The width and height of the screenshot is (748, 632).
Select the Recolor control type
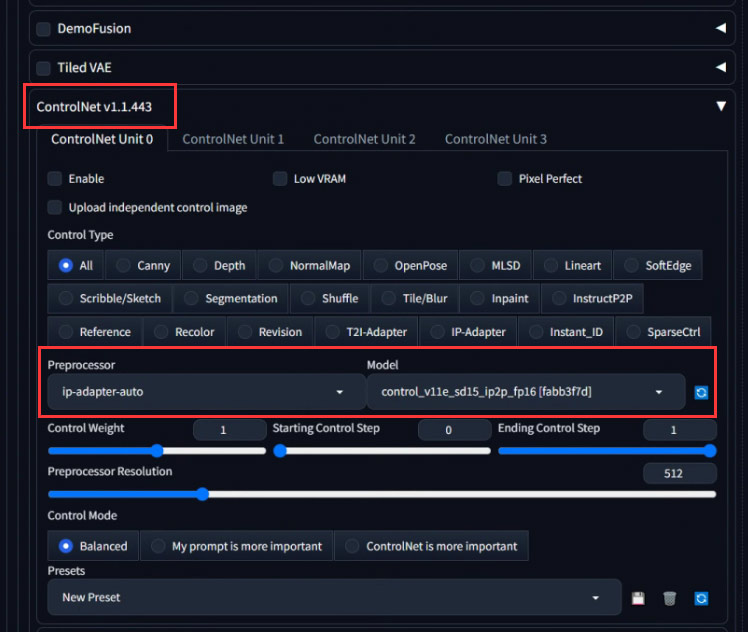click(185, 332)
